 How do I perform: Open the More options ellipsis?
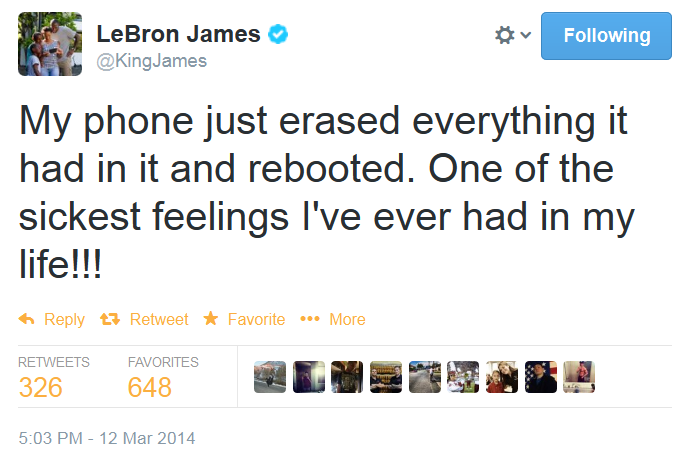point(310,319)
